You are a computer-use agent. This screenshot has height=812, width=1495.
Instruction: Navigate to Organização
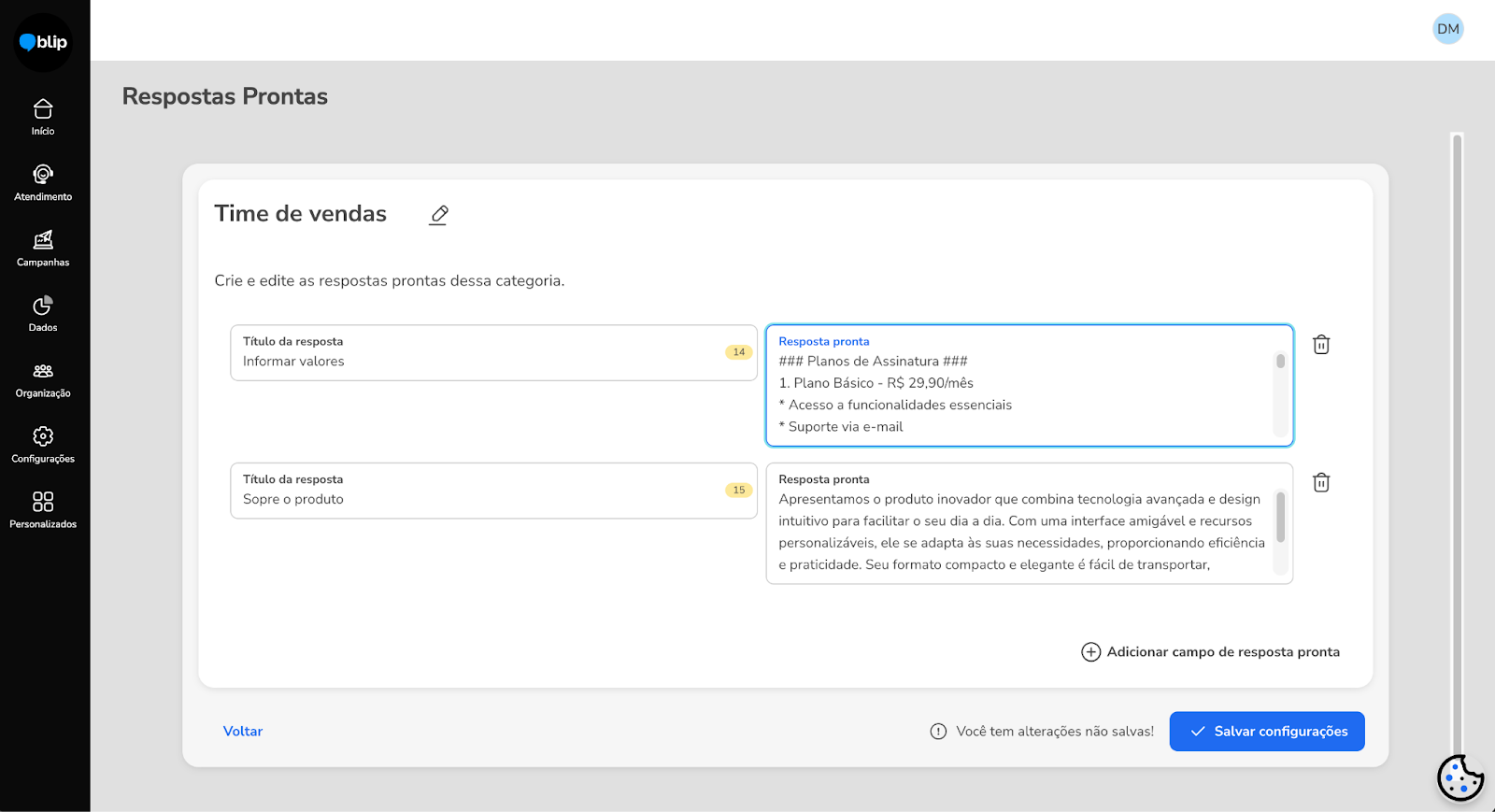[43, 379]
